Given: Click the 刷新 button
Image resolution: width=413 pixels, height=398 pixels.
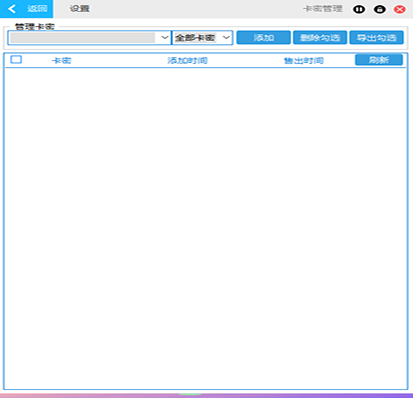Looking at the screenshot, I should coord(379,60).
